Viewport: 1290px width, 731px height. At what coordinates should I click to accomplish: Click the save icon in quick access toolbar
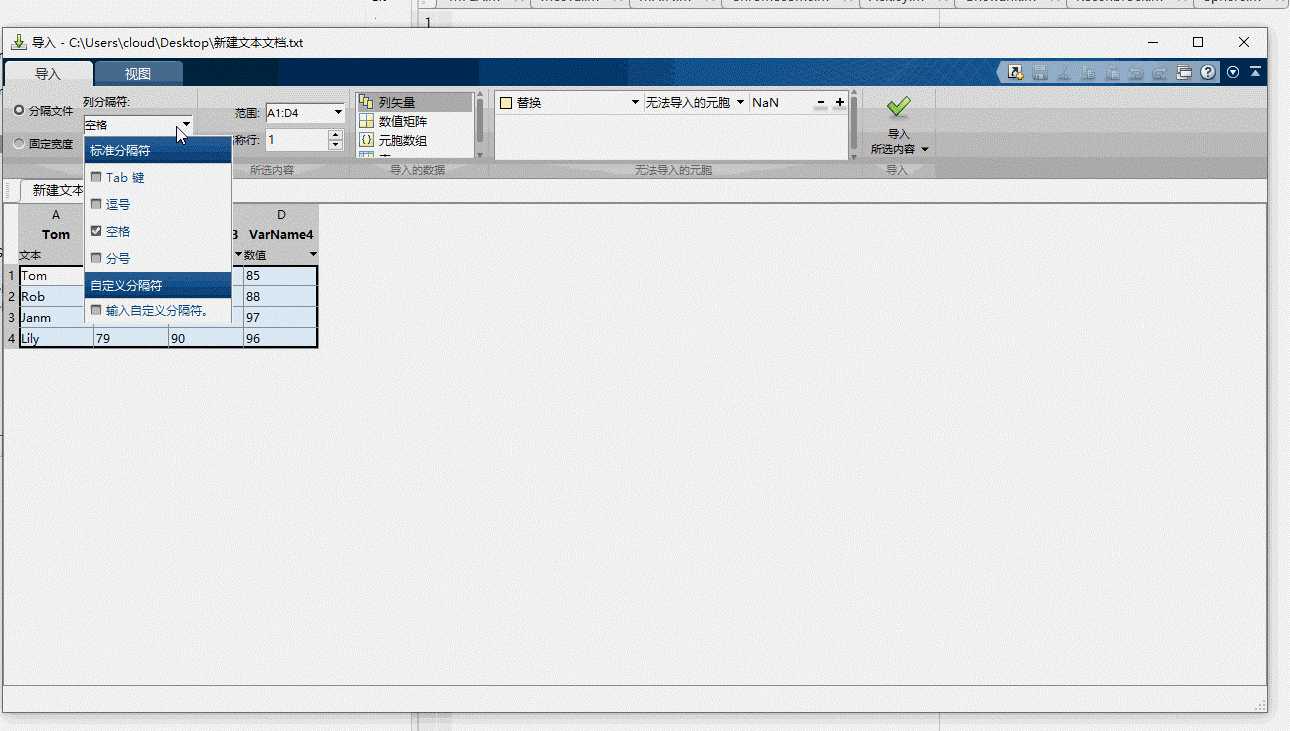(x=1040, y=72)
